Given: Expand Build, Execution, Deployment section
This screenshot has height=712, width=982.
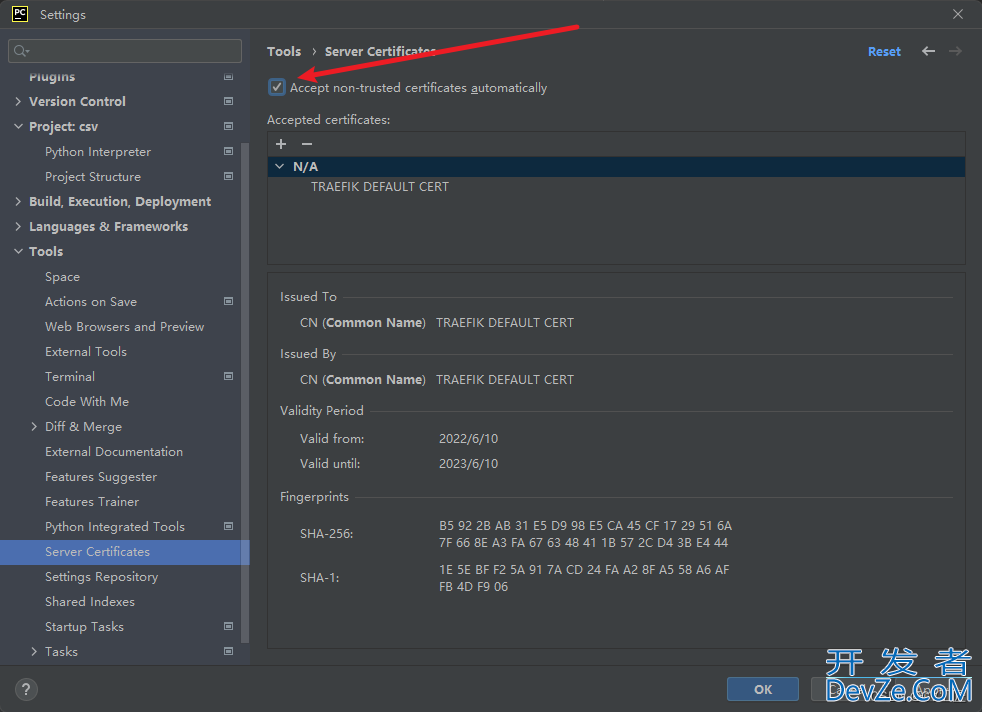Looking at the screenshot, I should (18, 202).
